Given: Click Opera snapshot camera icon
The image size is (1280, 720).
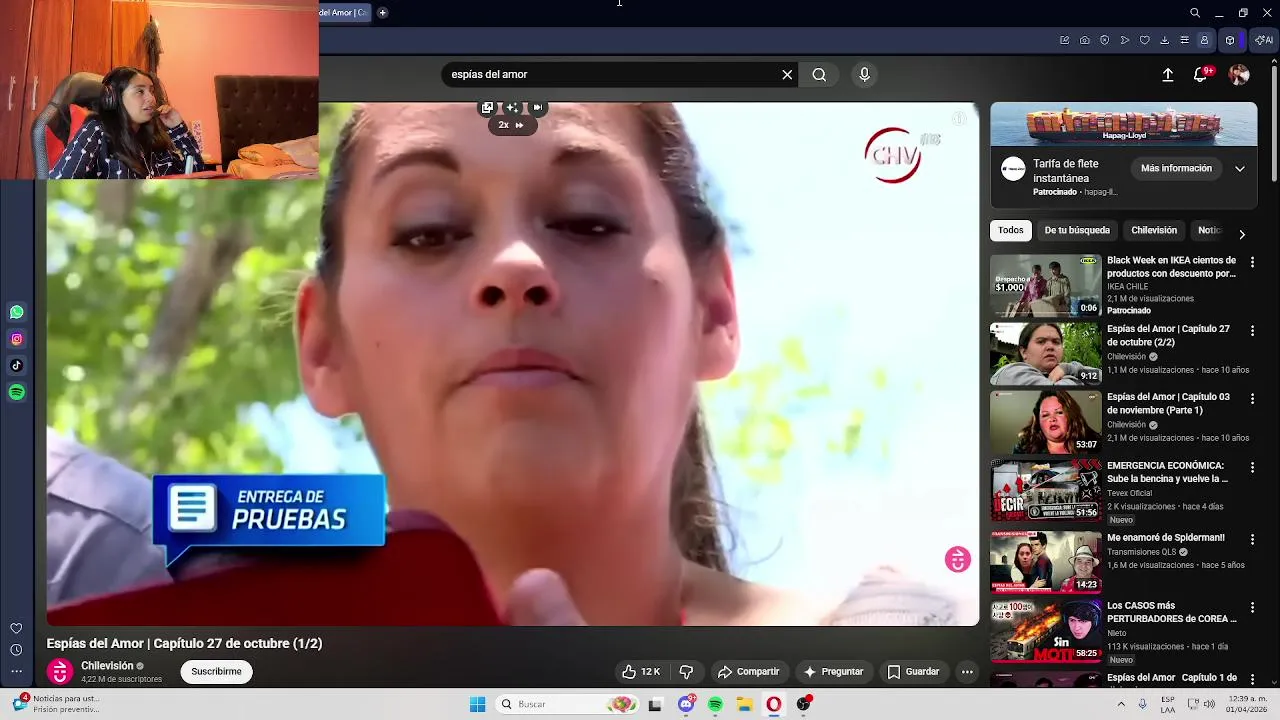Looking at the screenshot, I should [x=1084, y=40].
